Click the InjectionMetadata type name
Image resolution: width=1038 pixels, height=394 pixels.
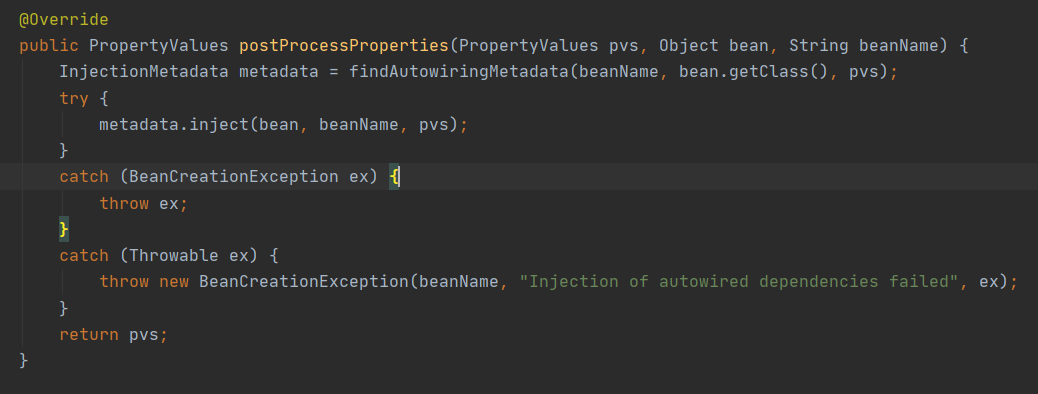(144, 72)
